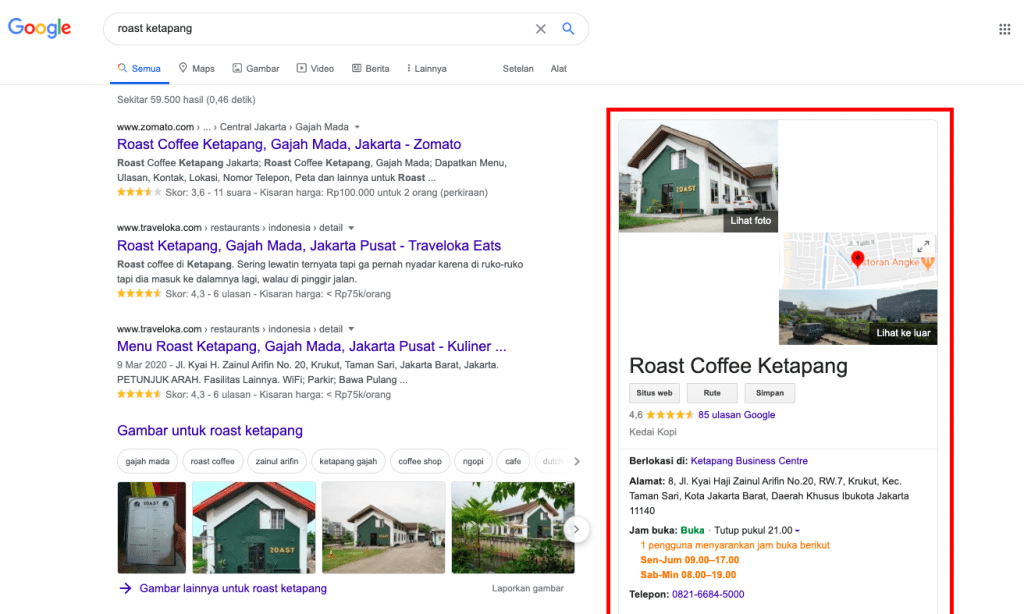Image resolution: width=1024 pixels, height=614 pixels.
Task: Click the blue magnifier search icon
Action: click(x=568, y=29)
